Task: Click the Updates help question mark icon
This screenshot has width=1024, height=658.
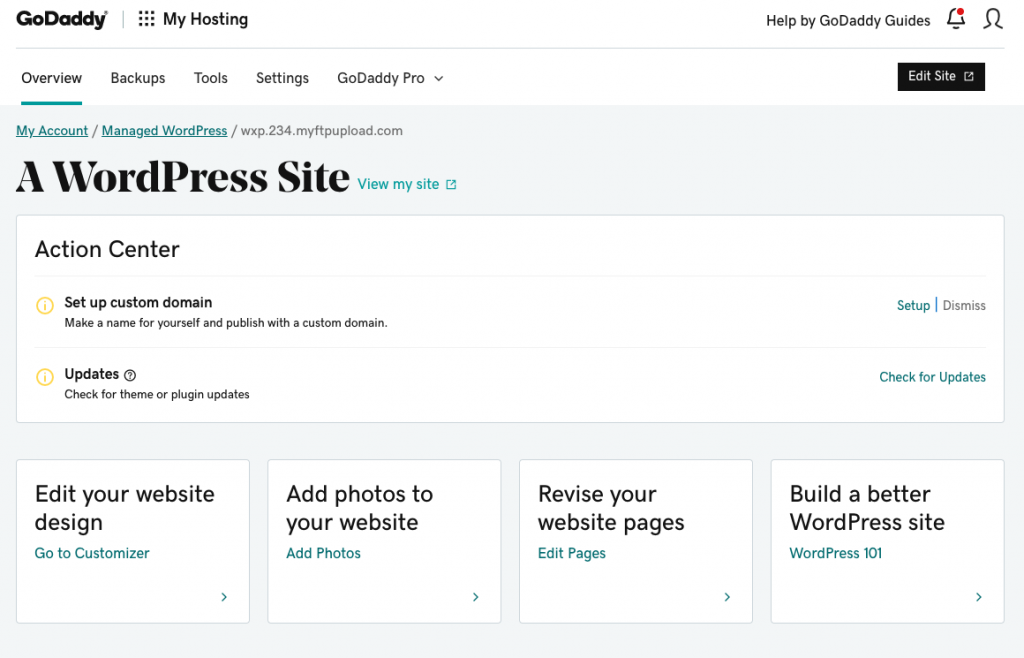Action: (x=130, y=375)
